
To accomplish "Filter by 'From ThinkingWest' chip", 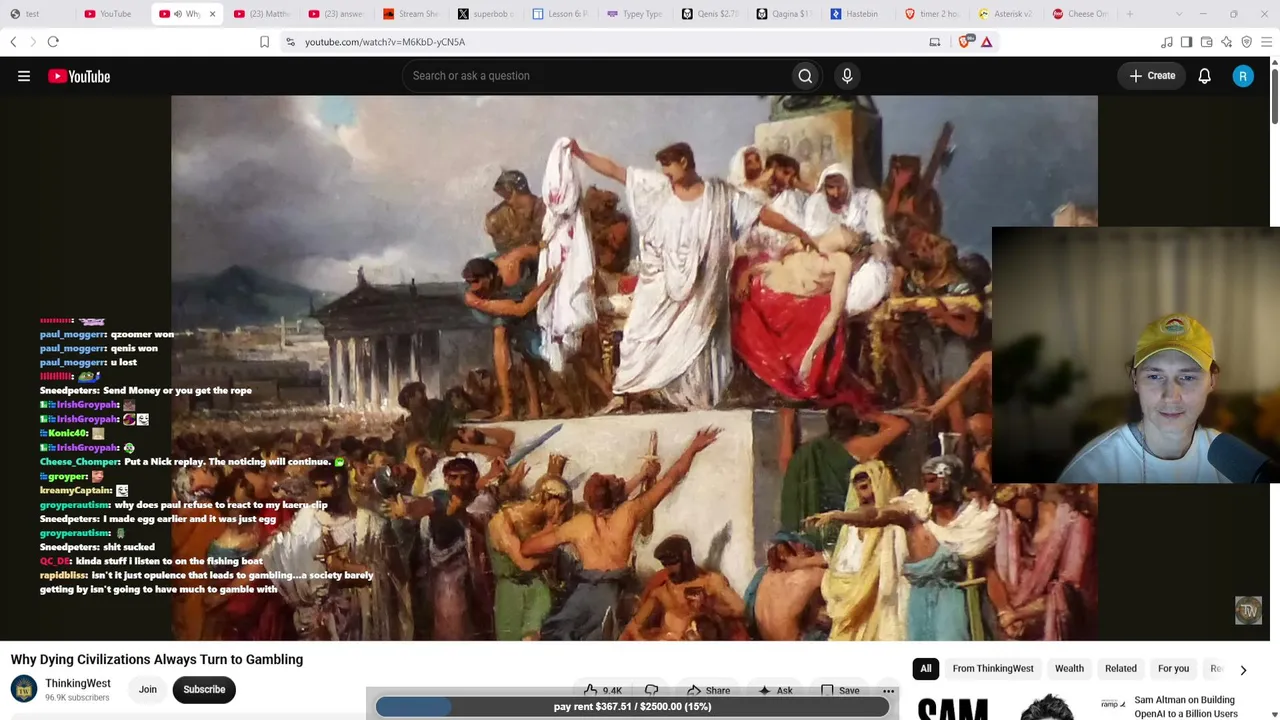I will (993, 669).
